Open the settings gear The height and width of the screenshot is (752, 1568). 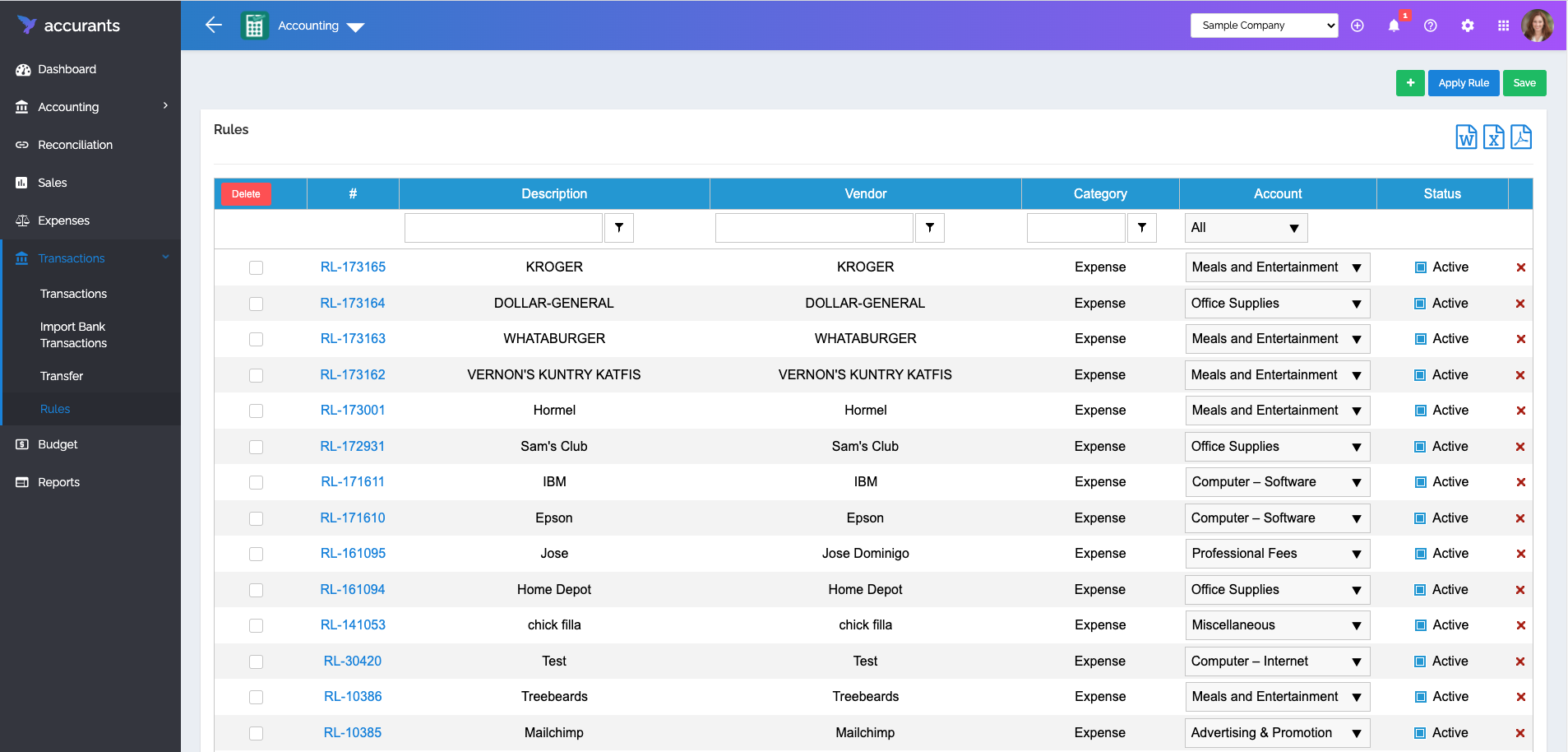[1467, 26]
